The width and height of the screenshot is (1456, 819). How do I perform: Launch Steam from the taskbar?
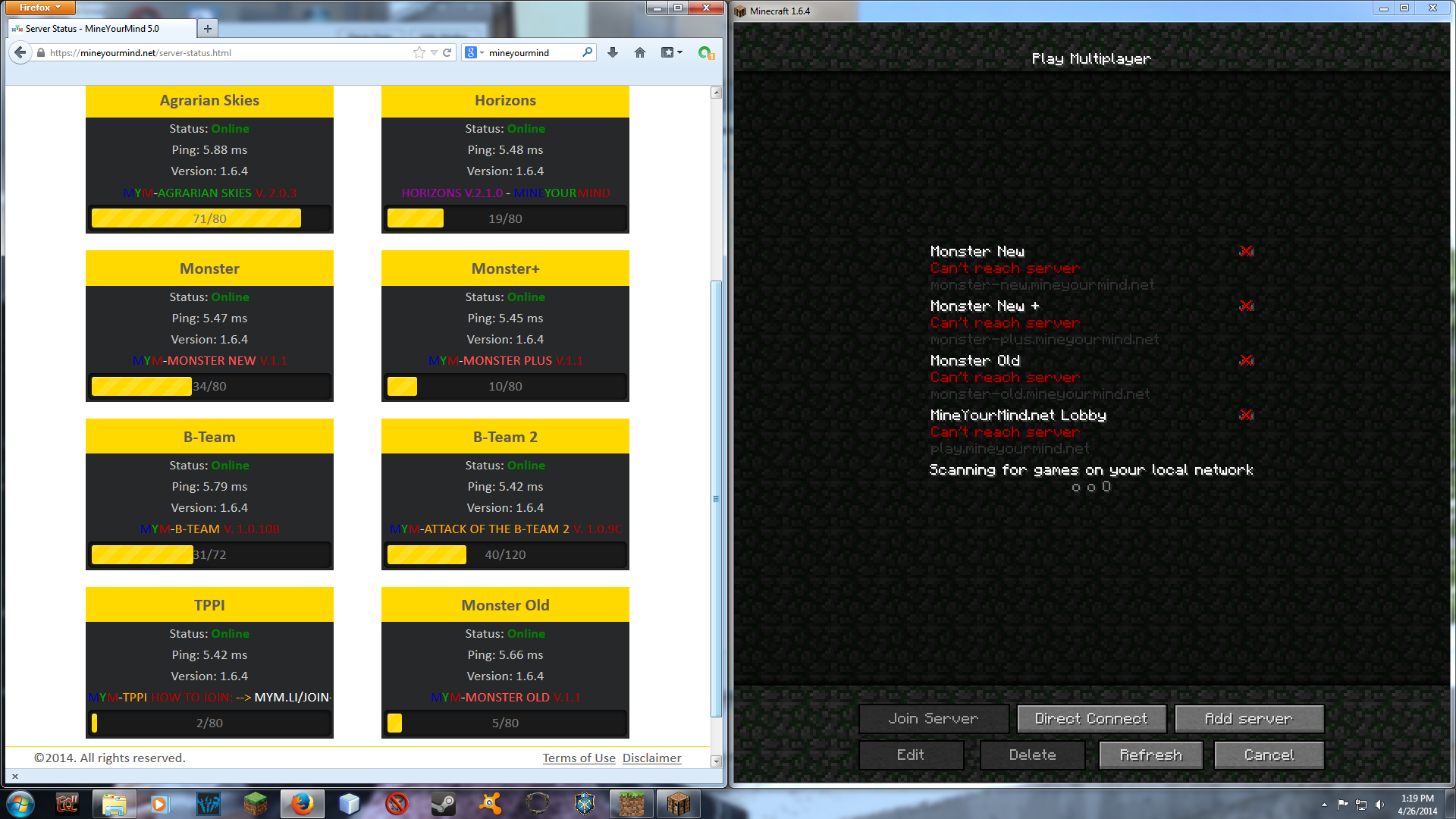pyautogui.click(x=443, y=803)
